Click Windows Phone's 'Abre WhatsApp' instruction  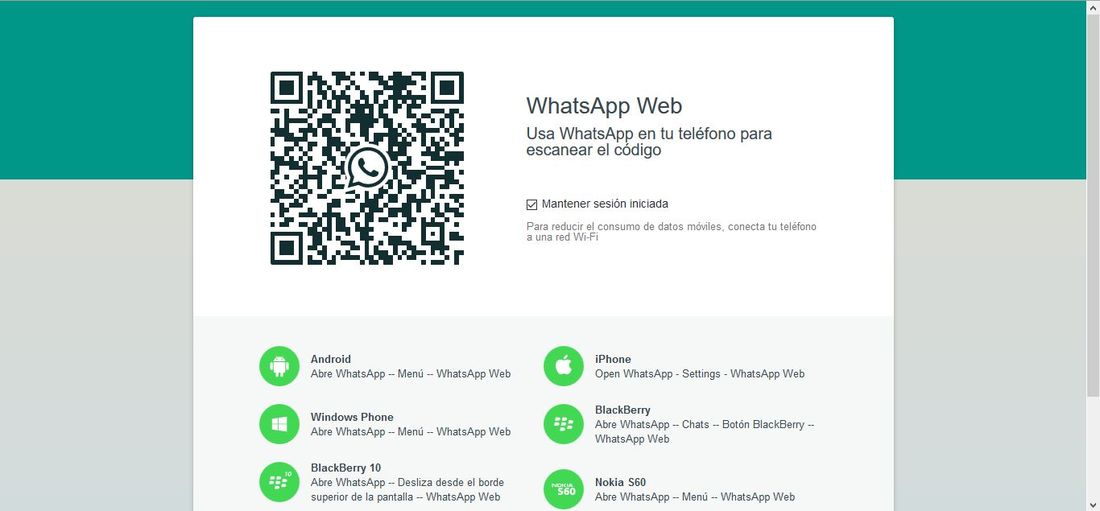410,432
